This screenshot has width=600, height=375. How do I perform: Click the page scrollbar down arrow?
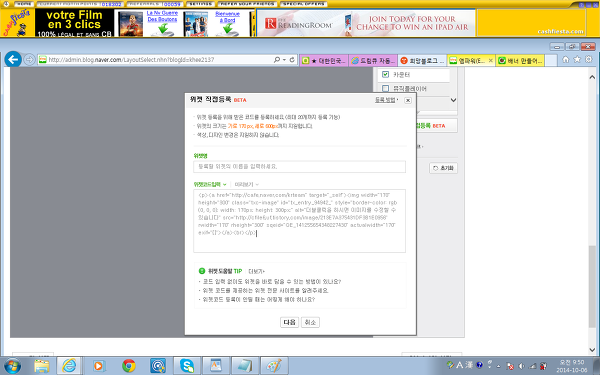[592, 349]
